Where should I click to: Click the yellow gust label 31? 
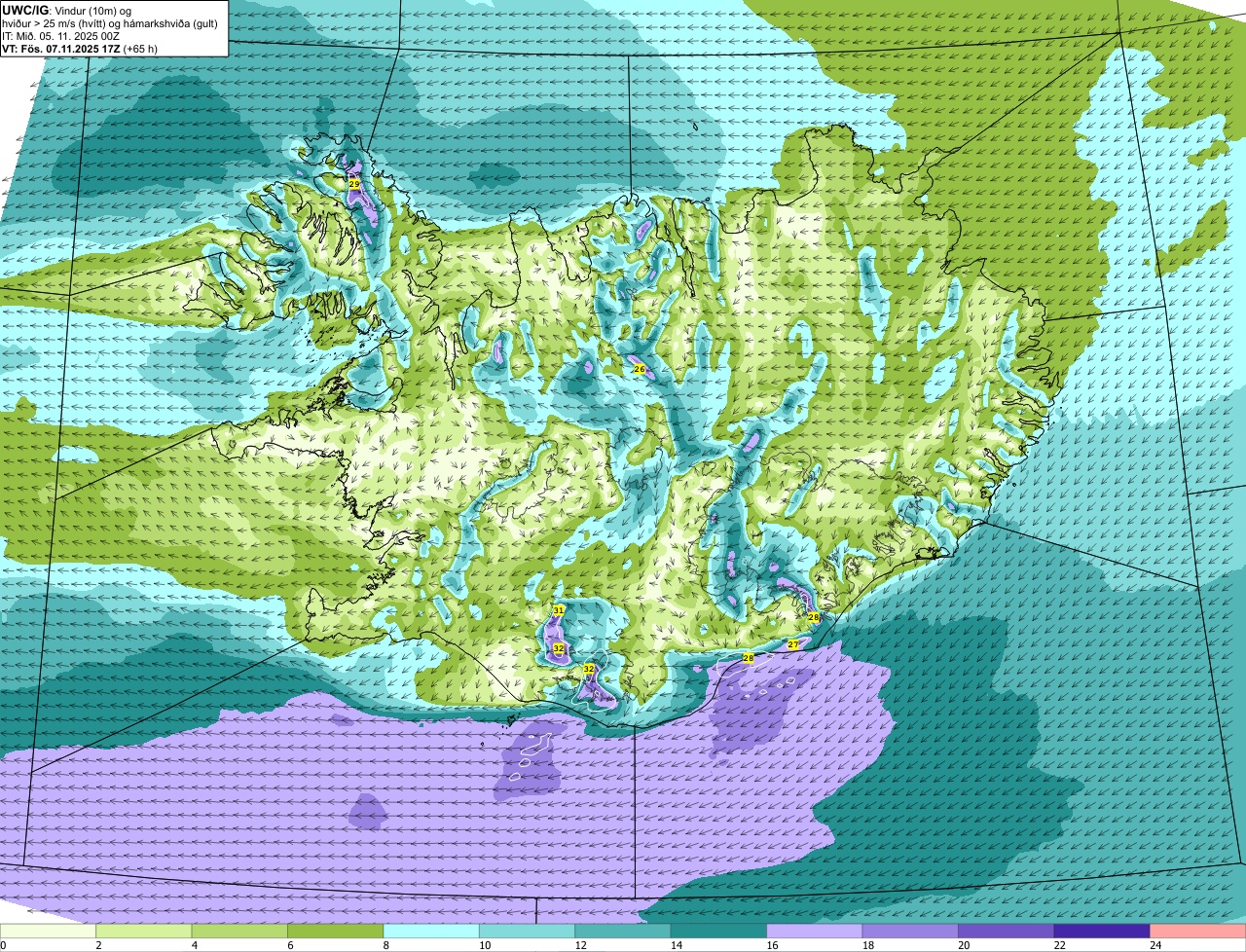(x=559, y=610)
